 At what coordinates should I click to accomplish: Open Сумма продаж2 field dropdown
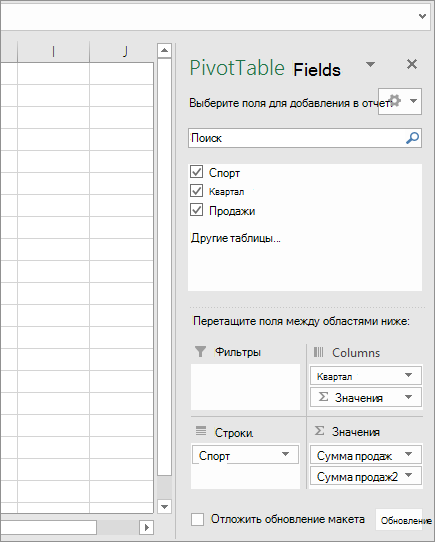pos(408,475)
